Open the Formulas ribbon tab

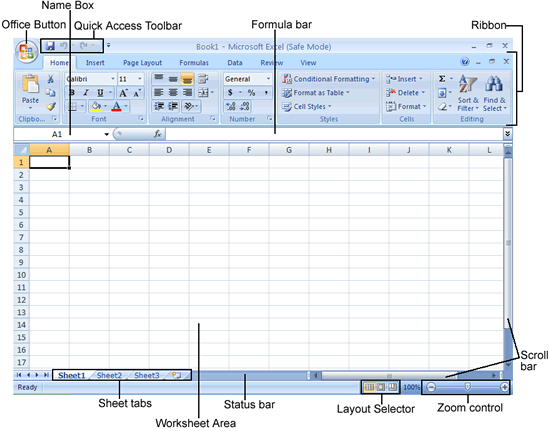pos(194,63)
